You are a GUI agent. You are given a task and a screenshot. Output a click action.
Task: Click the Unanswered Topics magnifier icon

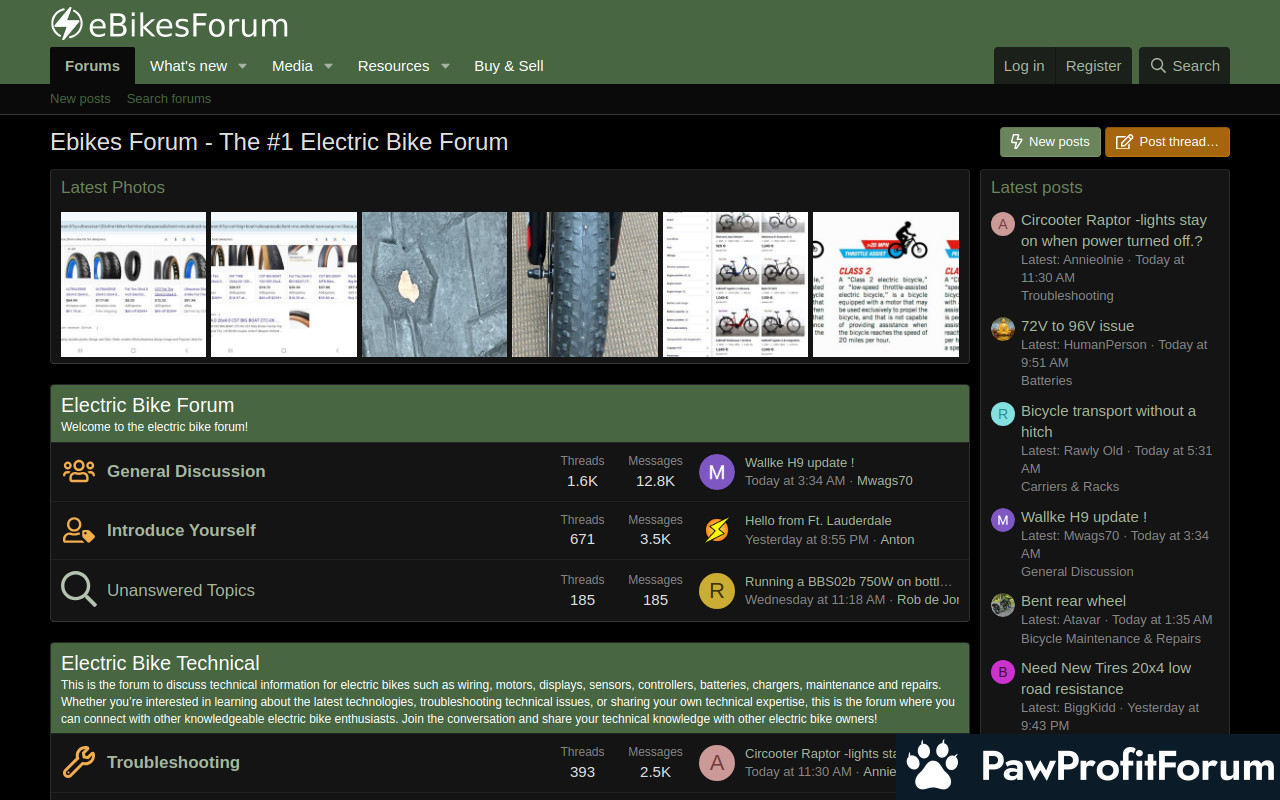79,589
